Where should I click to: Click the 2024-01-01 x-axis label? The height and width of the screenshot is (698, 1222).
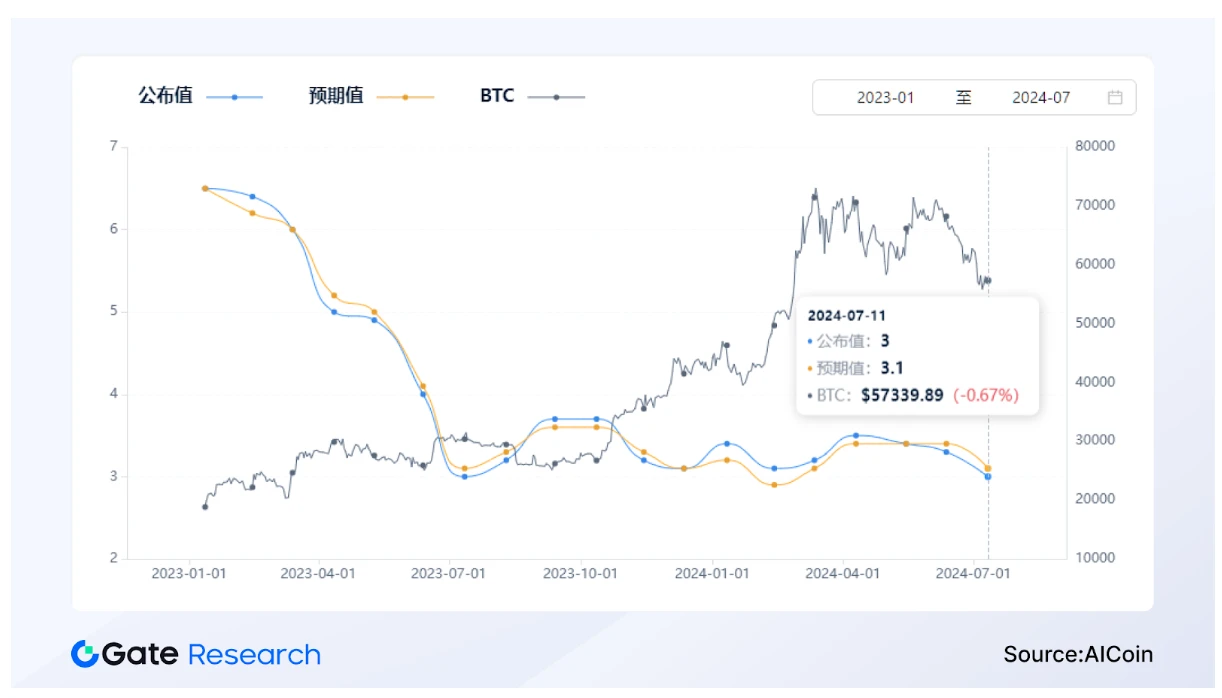[712, 574]
